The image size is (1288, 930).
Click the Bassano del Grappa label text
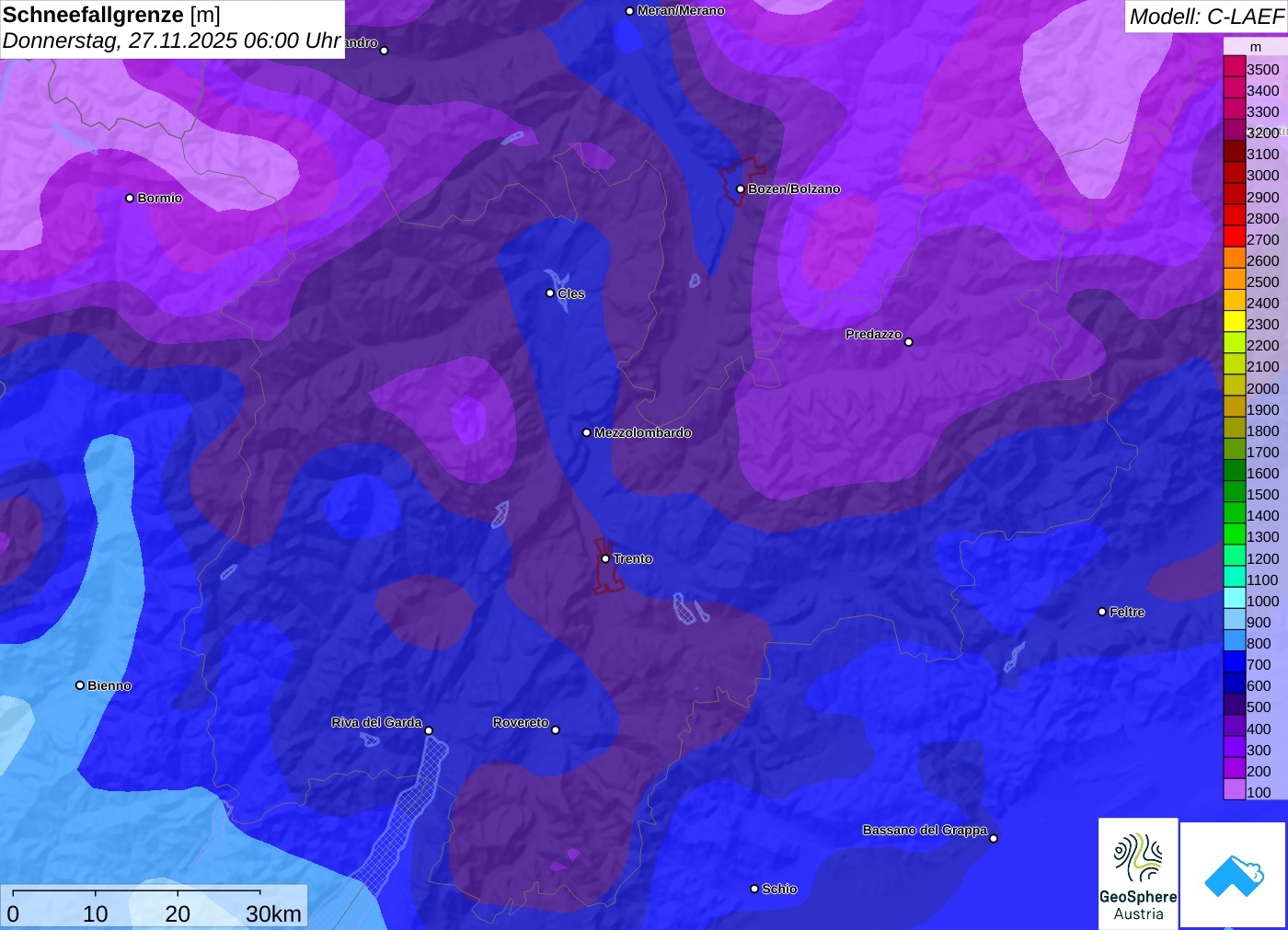(925, 830)
